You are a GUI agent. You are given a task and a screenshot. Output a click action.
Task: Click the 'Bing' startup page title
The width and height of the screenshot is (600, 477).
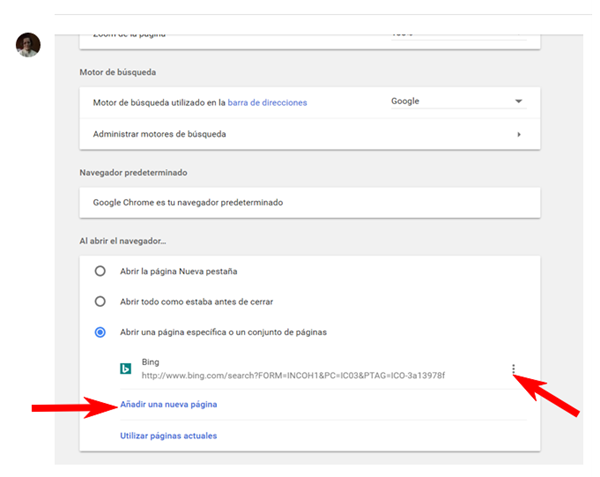151,361
